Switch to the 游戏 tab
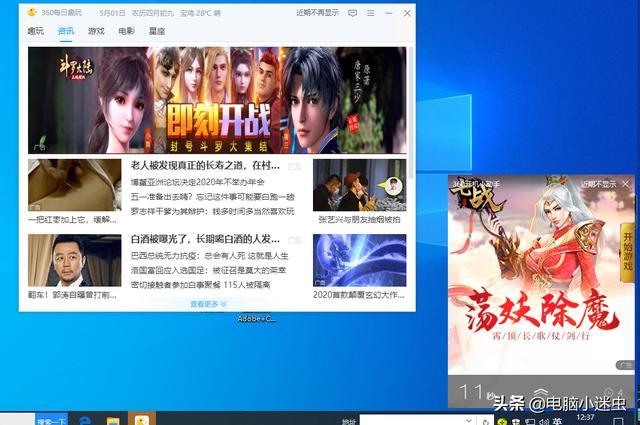The image size is (640, 425). coord(96,31)
